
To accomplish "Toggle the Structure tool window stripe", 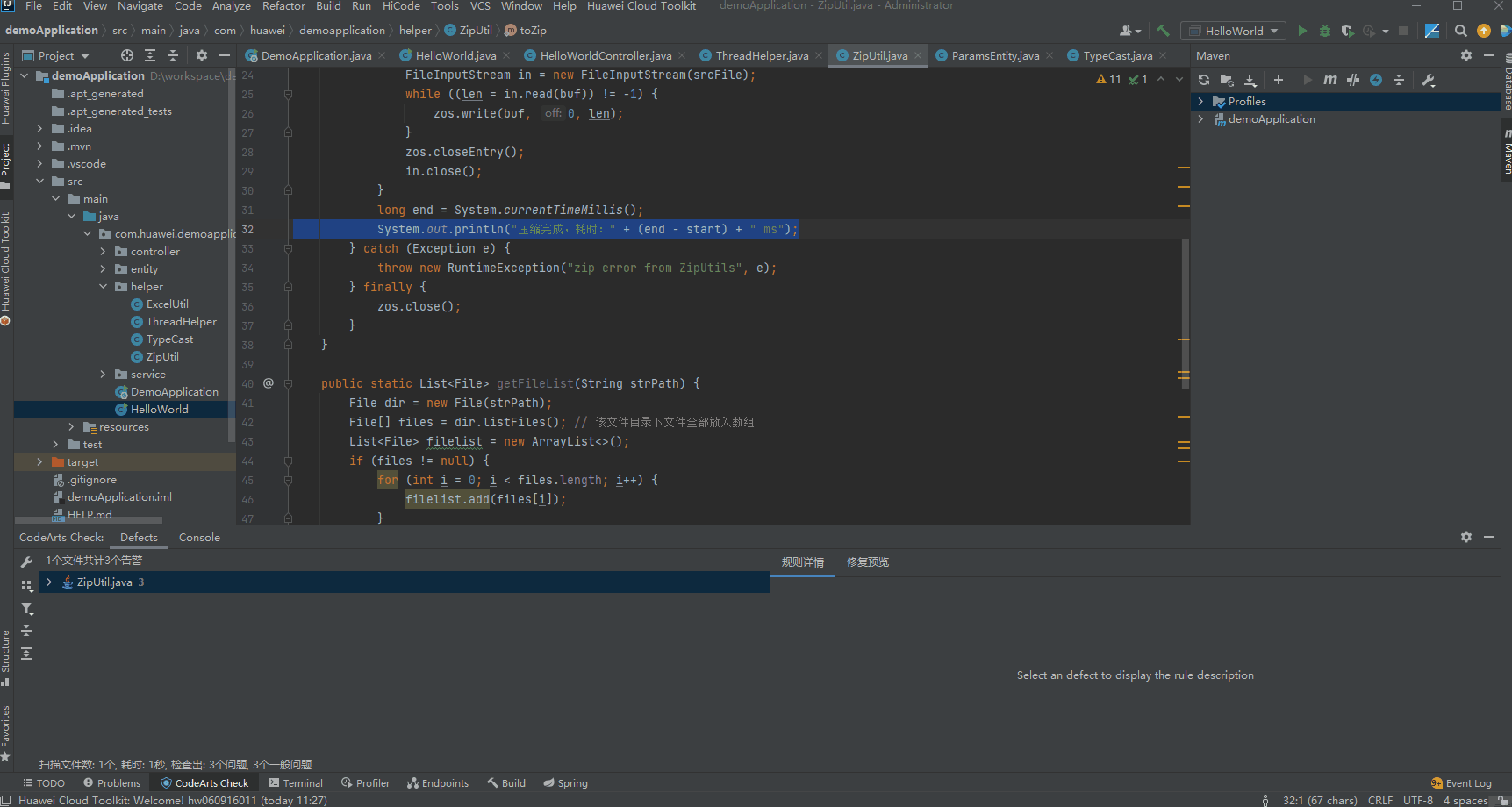I will pos(6,658).
